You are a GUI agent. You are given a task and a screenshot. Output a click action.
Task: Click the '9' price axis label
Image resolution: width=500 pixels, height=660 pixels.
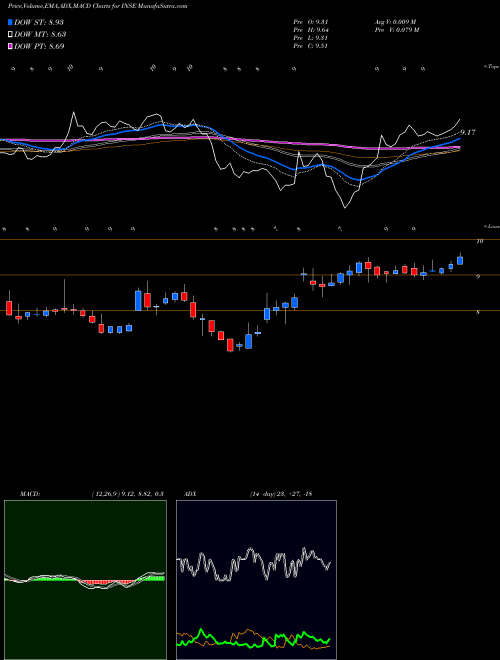click(478, 277)
